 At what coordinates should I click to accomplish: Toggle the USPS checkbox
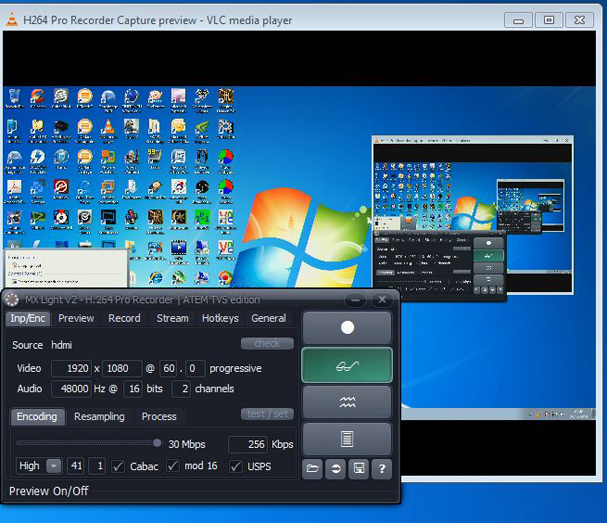point(236,466)
